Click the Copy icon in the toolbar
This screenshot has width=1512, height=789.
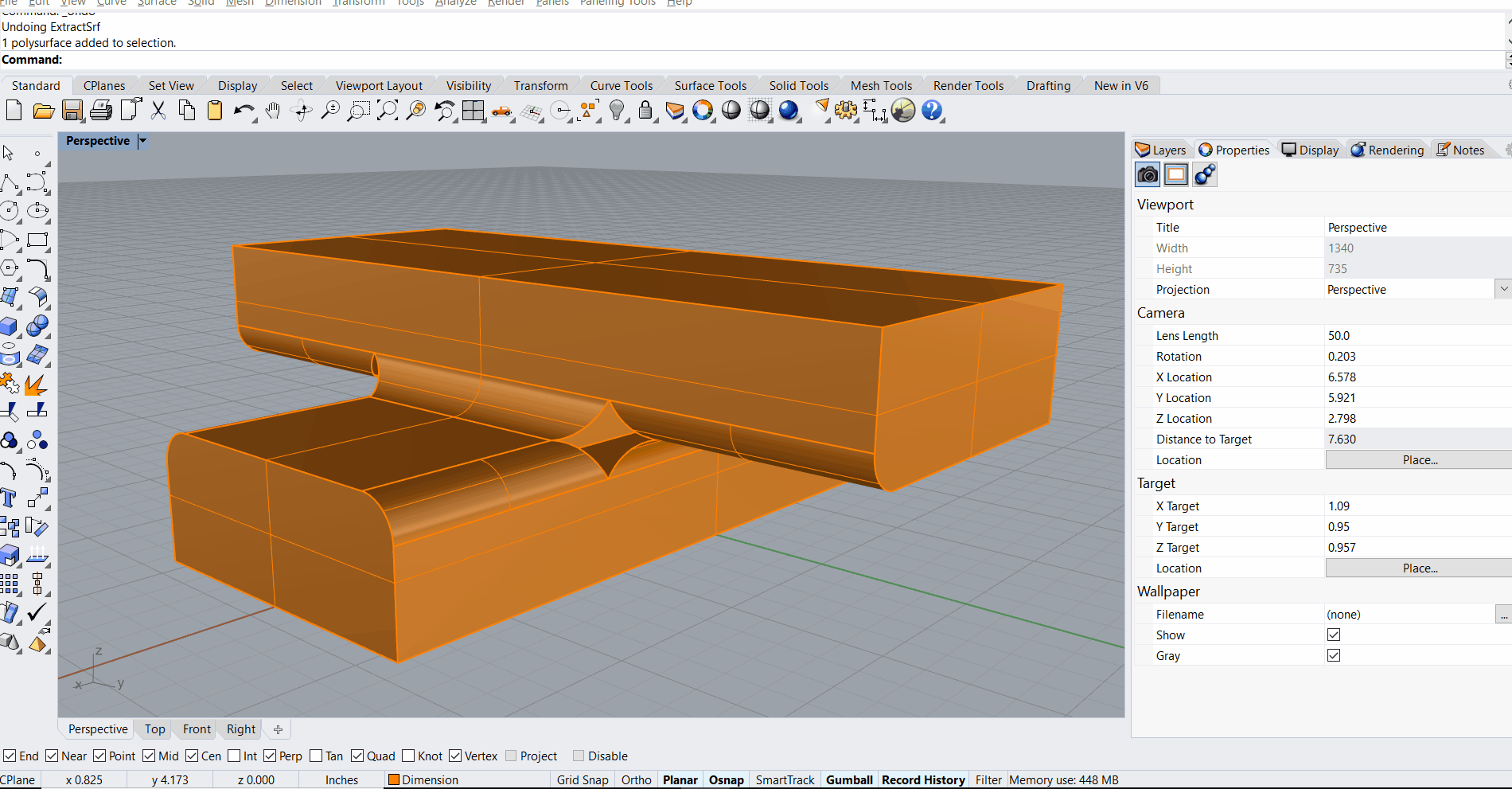187,111
